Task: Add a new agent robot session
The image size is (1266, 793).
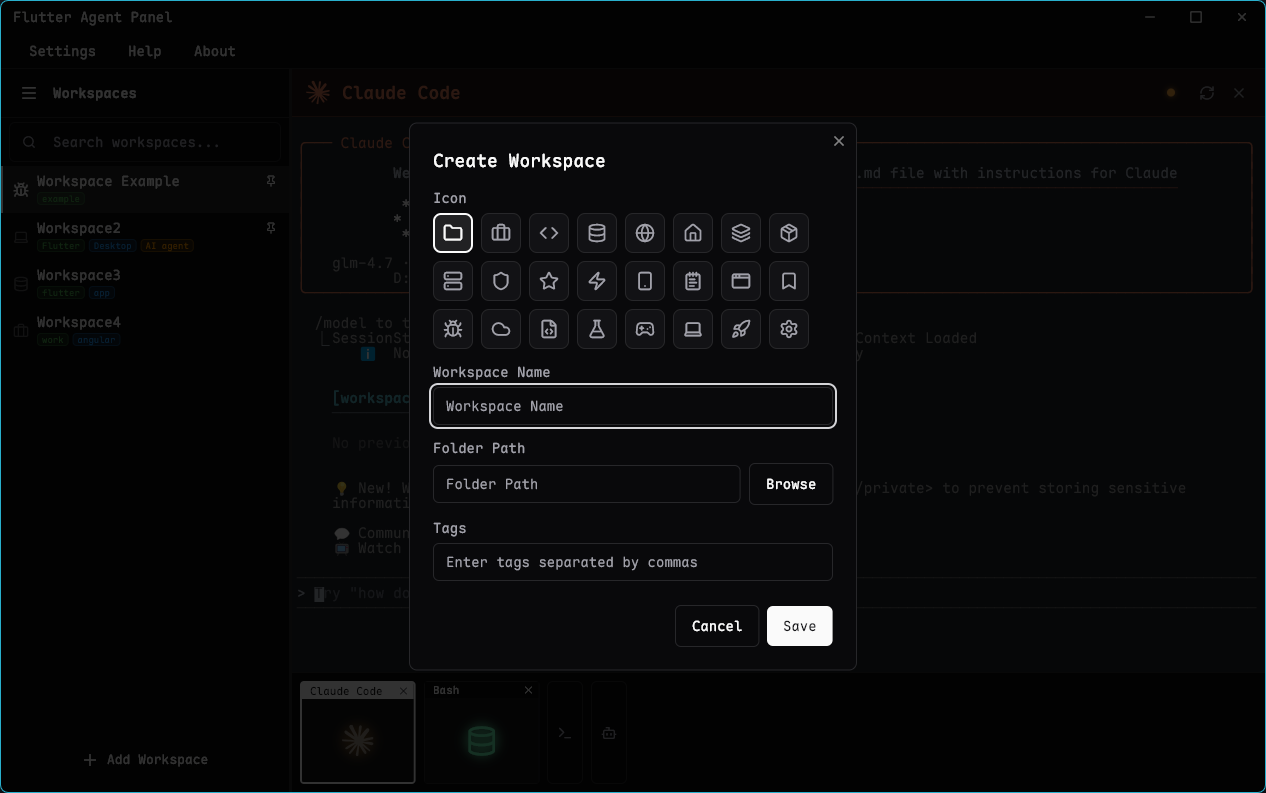Action: 609,733
